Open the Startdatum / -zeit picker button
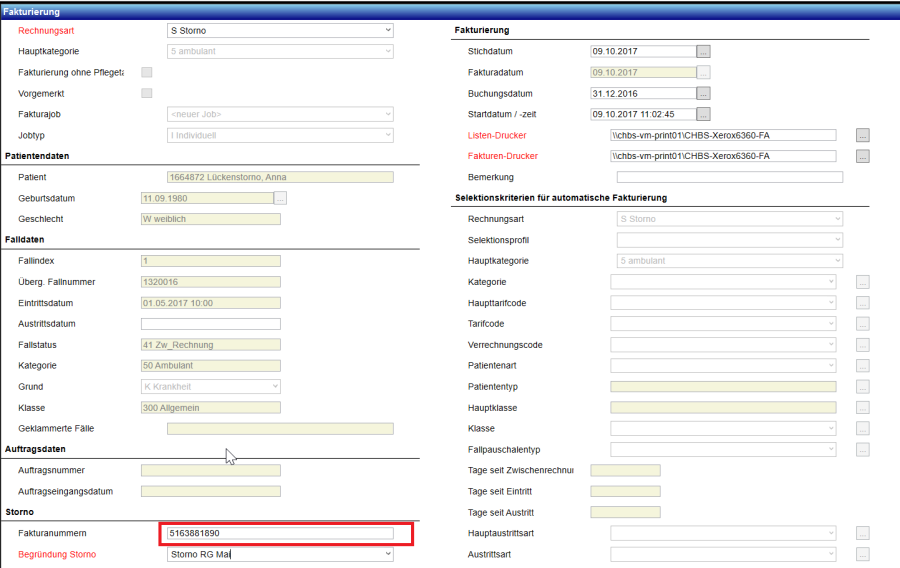The image size is (900, 568). point(703,114)
